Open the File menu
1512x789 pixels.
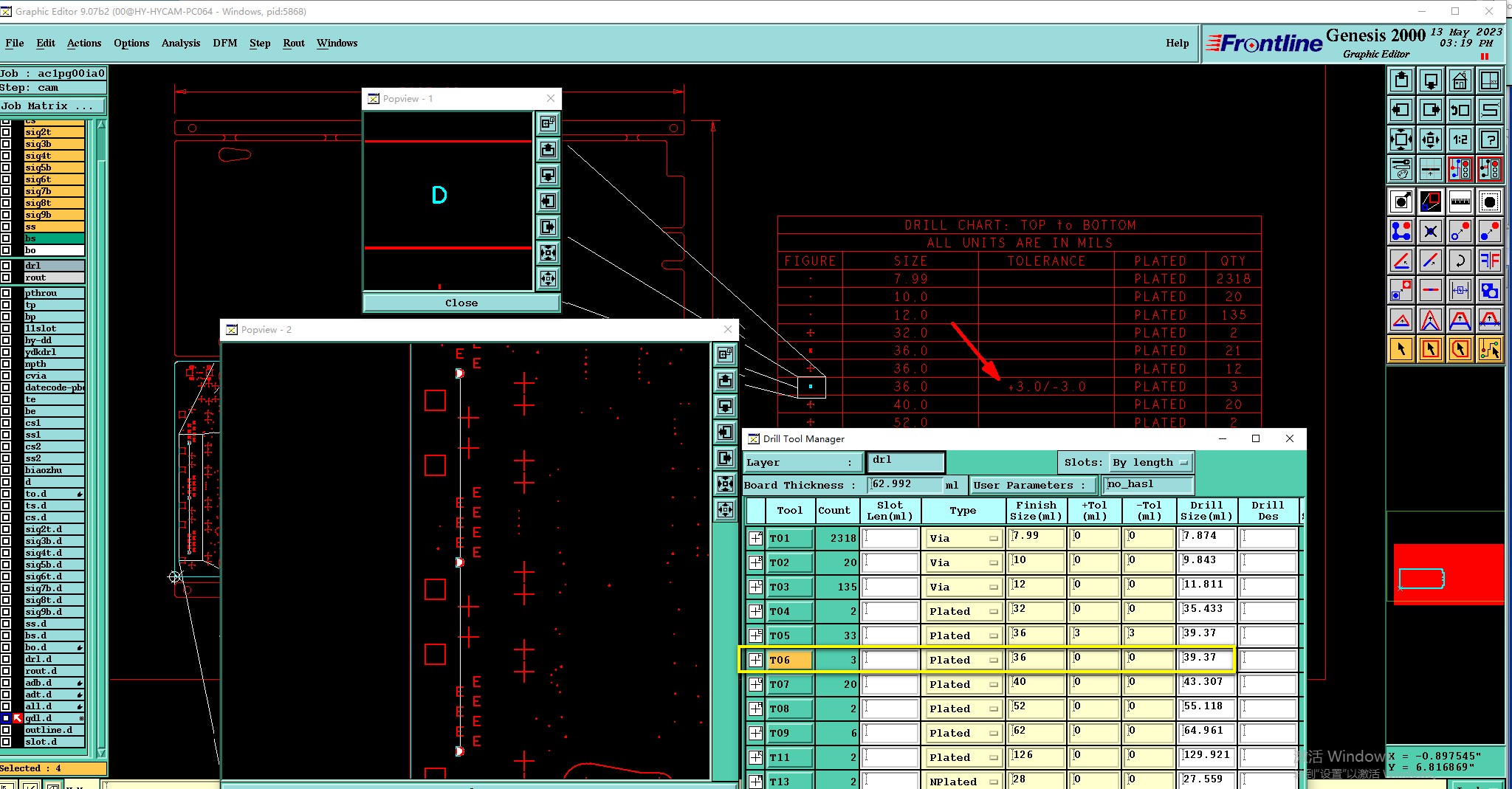pyautogui.click(x=15, y=43)
